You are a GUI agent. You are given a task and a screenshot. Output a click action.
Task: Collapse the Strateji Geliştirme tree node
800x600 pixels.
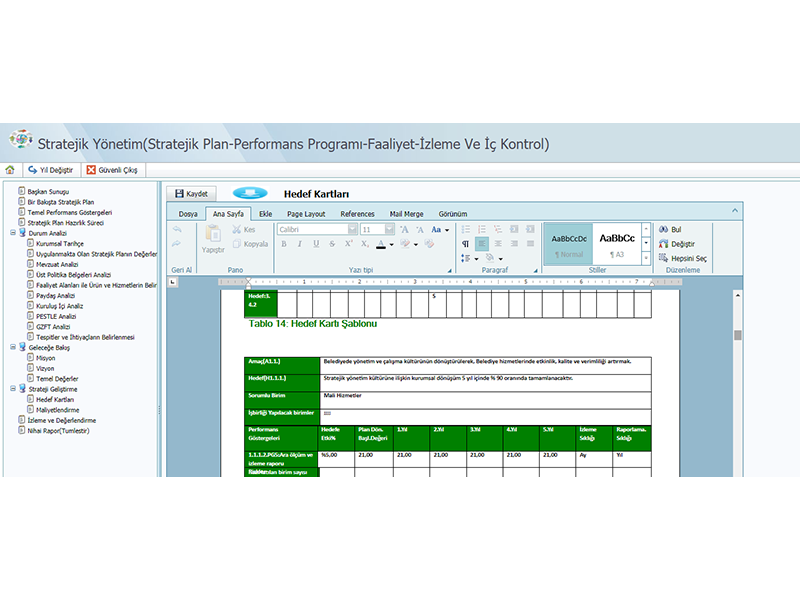13,389
